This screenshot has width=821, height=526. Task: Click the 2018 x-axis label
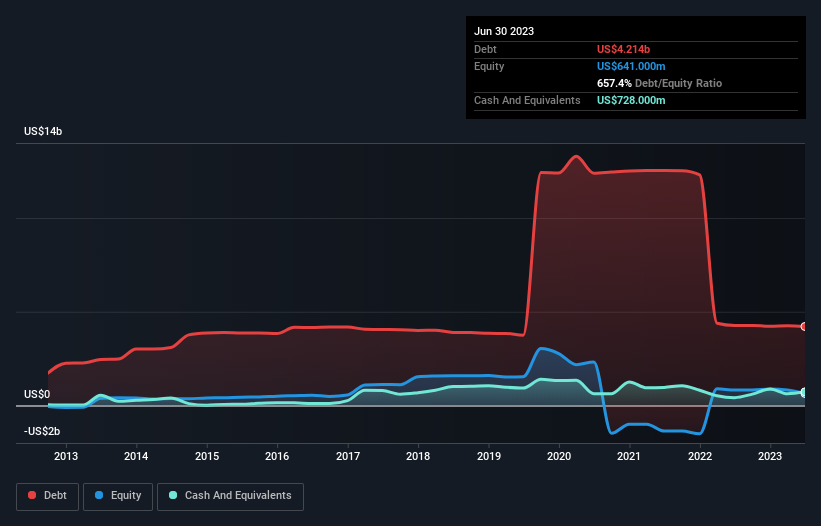(x=418, y=456)
